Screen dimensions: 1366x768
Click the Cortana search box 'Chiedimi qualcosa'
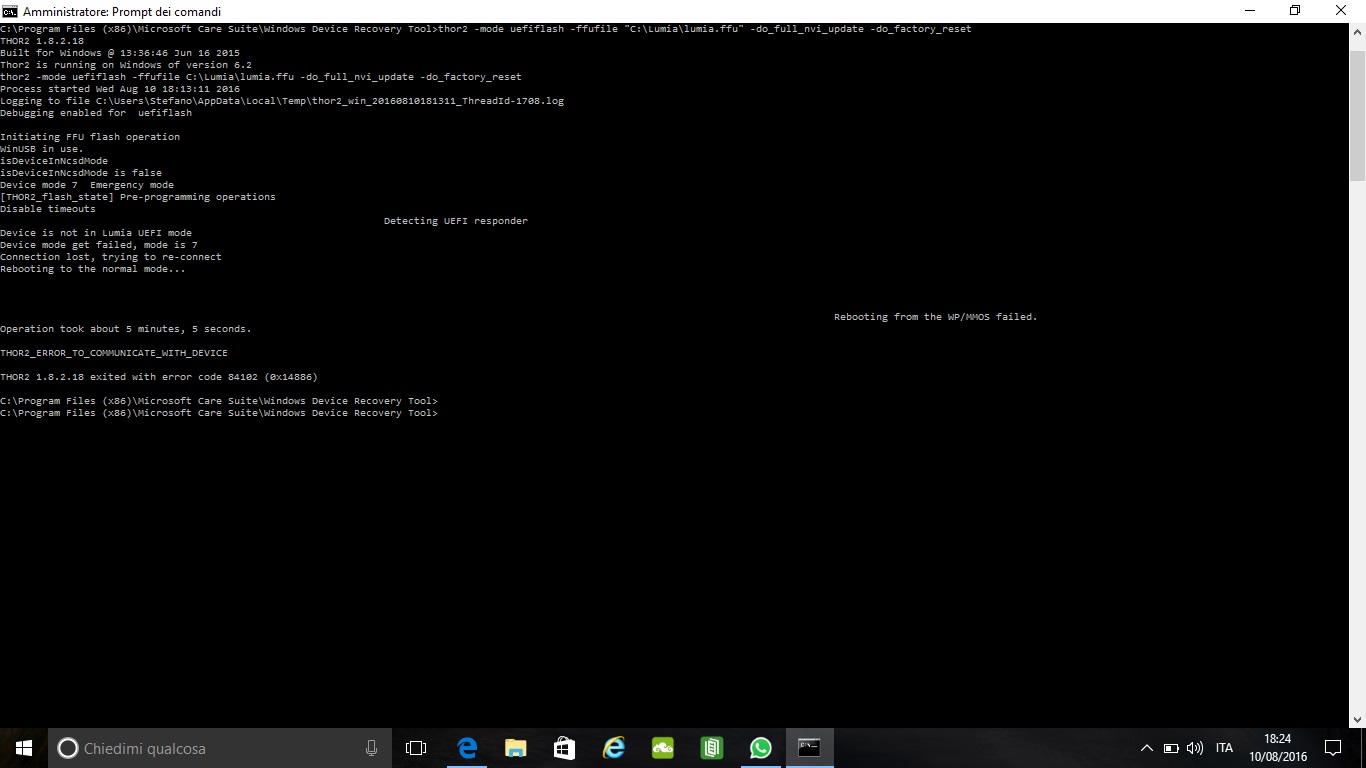pos(220,748)
